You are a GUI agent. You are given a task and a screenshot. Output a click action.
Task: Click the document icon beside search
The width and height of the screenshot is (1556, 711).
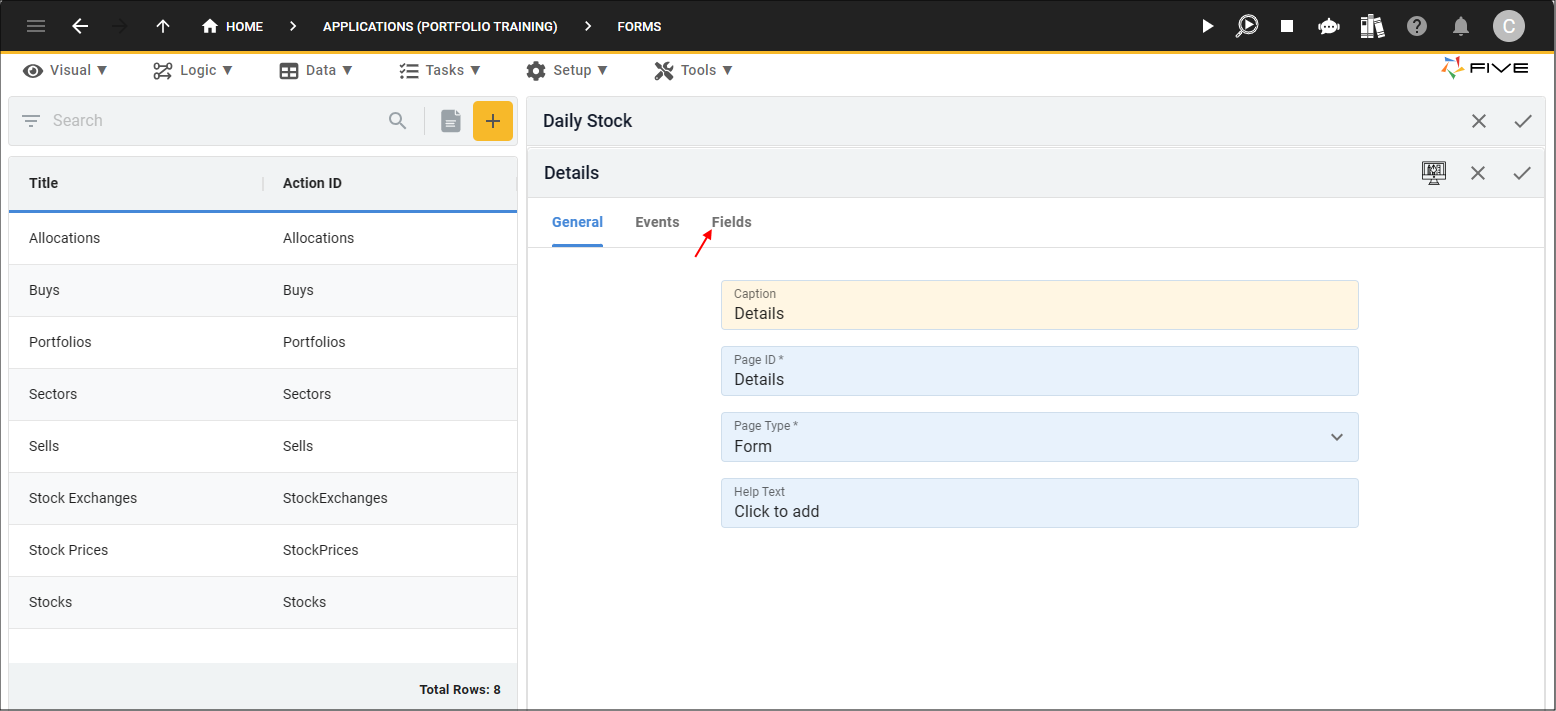(x=451, y=121)
